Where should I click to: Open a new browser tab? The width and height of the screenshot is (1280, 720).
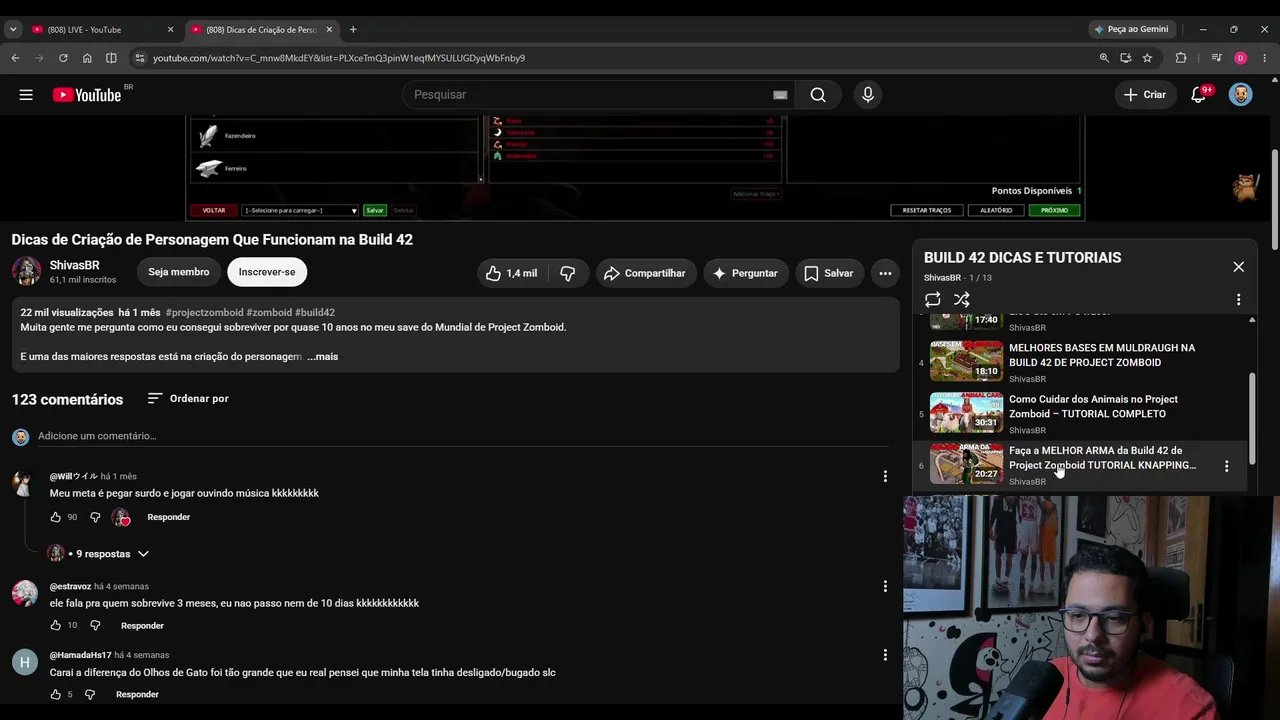(x=353, y=30)
